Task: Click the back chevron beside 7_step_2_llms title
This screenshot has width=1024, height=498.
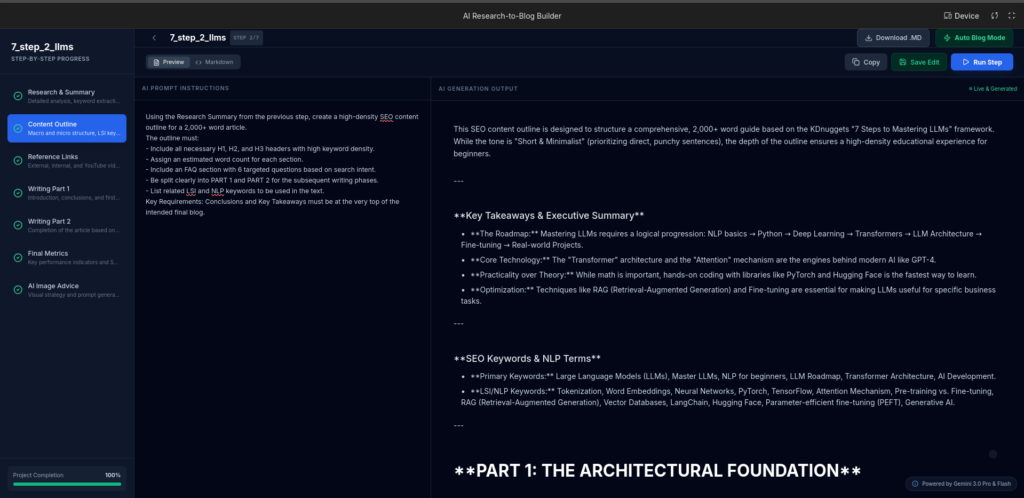Action: pos(154,38)
